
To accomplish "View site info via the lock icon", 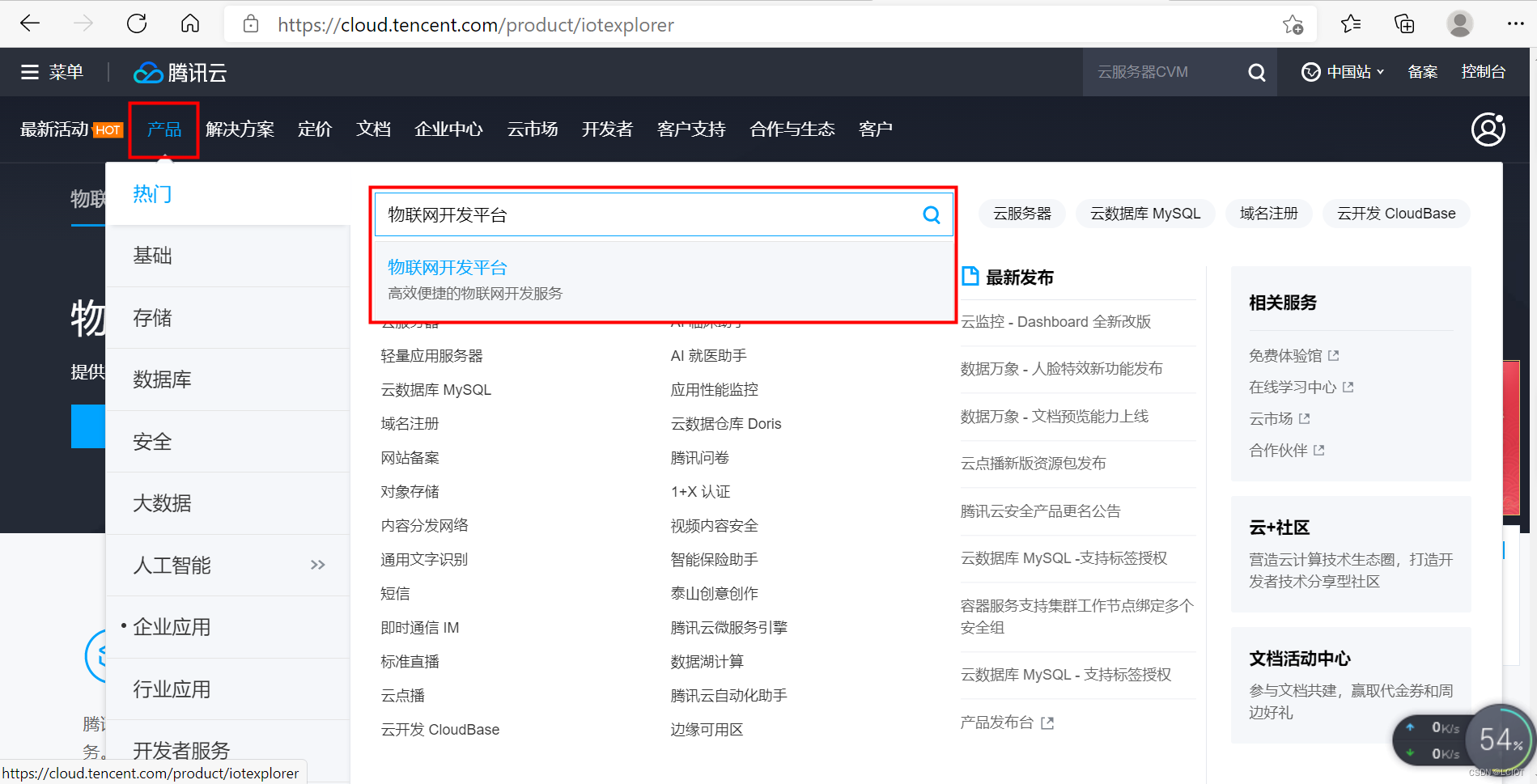I will coord(251,24).
